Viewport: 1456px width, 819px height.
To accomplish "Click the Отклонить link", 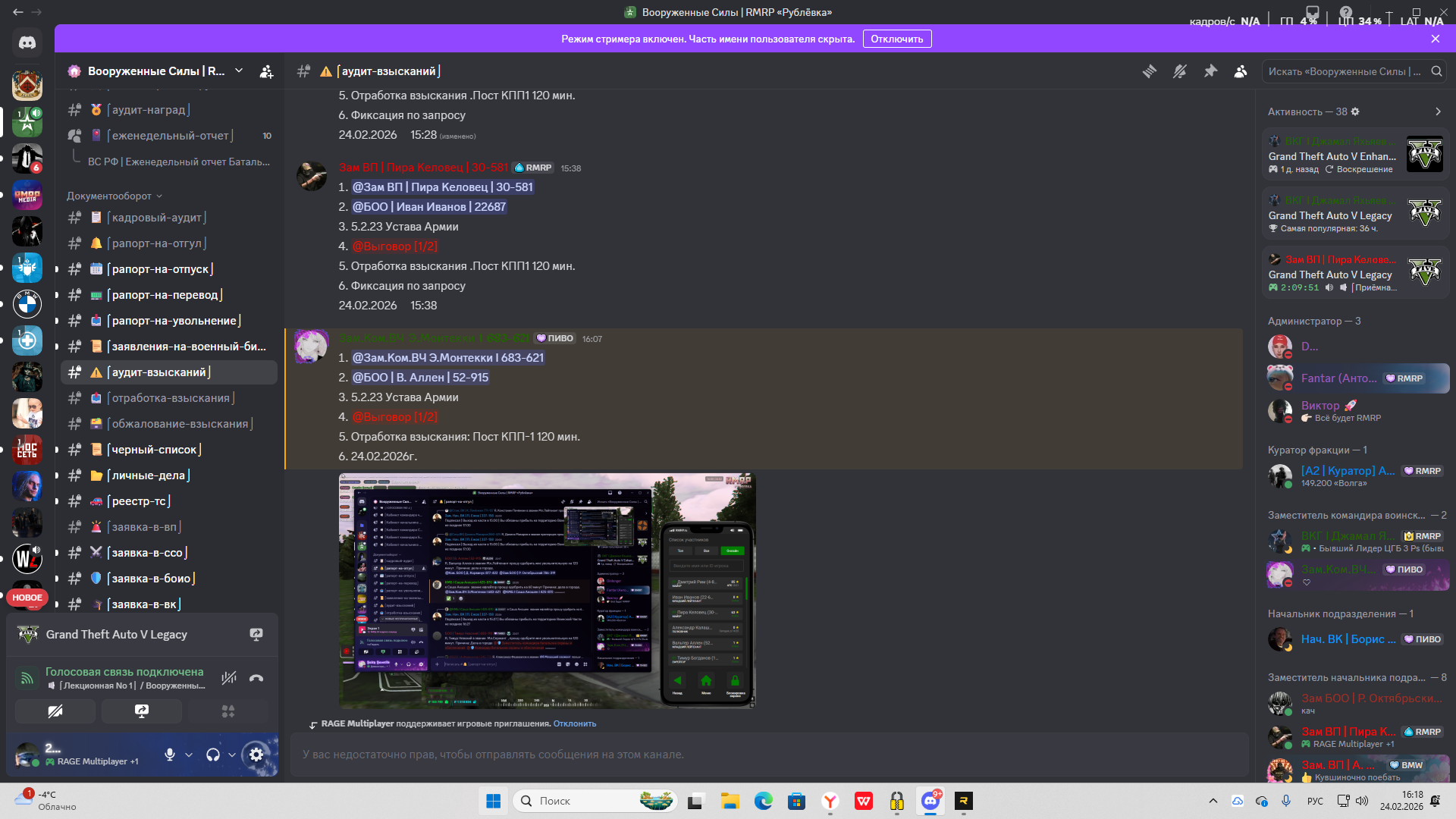I will (x=574, y=723).
